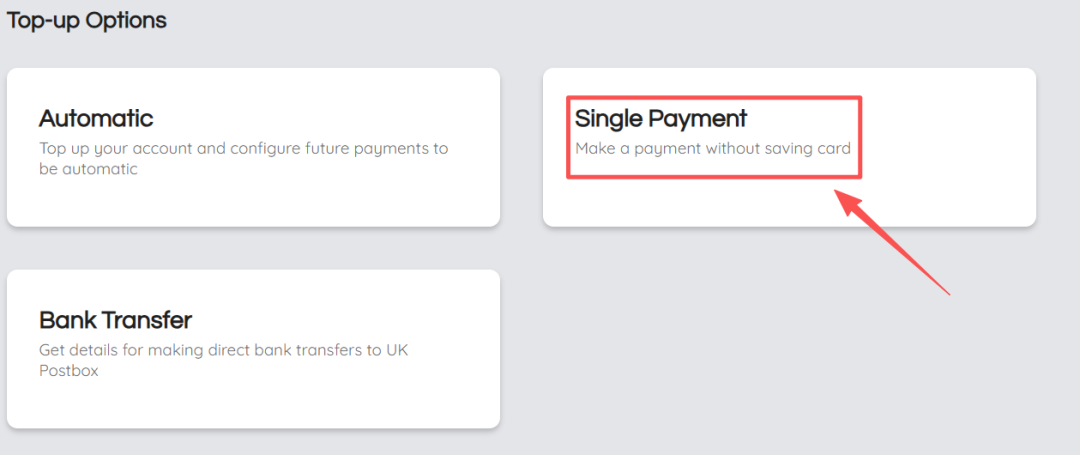Click "Make a payment without saving card" text
Image resolution: width=1080 pixels, height=455 pixels.
(x=712, y=149)
